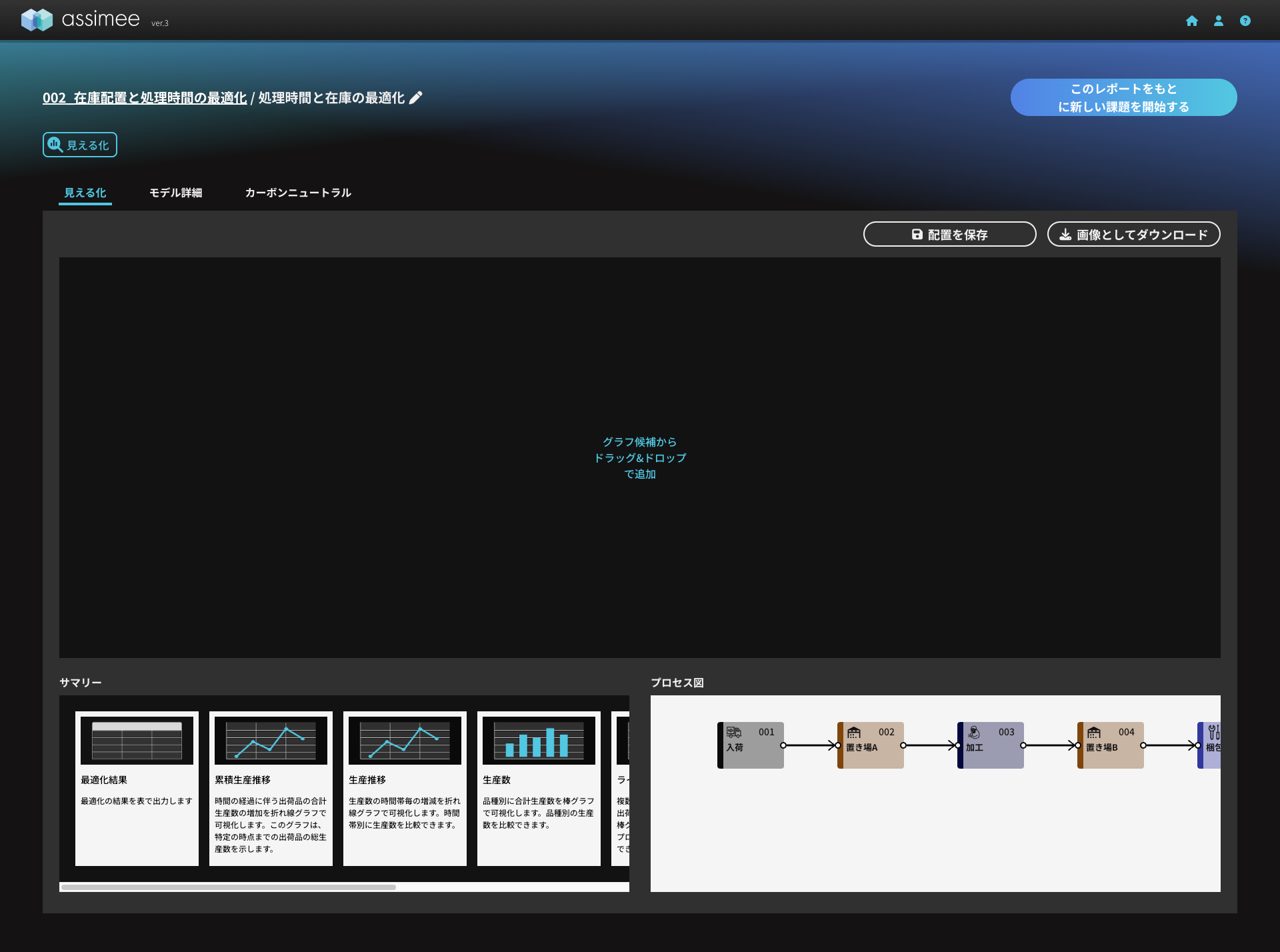Select the 生産数 bar chart card
Image resolution: width=1280 pixels, height=952 pixels.
539,788
